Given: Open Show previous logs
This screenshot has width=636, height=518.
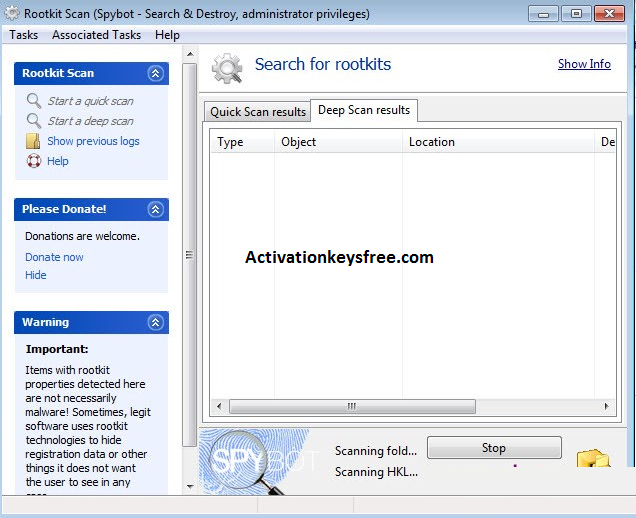Looking at the screenshot, I should 93,141.
